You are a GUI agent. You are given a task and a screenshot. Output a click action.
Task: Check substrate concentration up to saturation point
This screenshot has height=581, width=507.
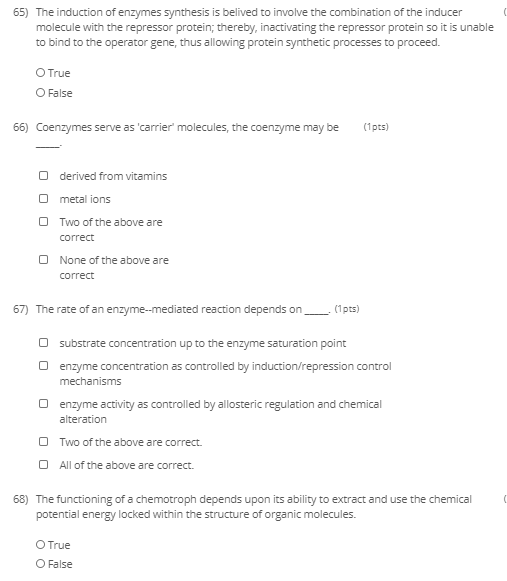43,342
